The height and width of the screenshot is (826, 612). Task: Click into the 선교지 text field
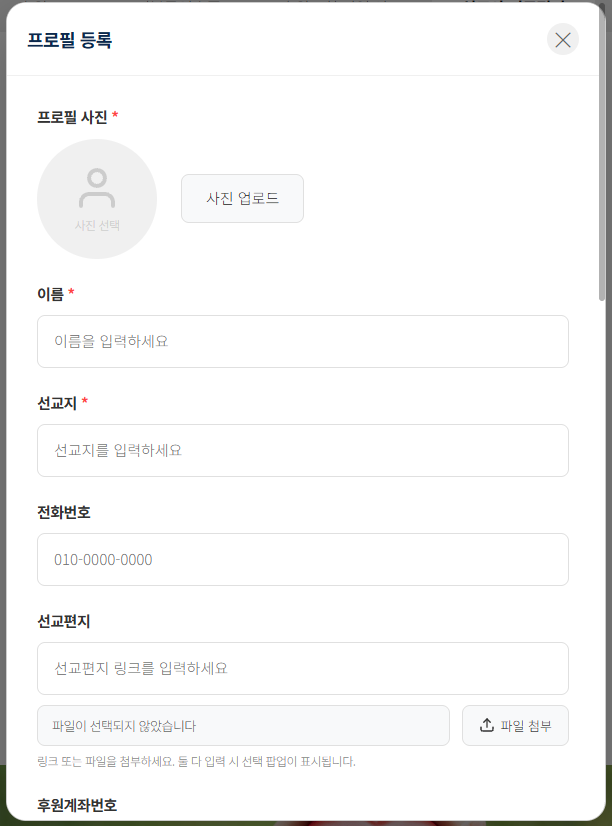(x=302, y=450)
